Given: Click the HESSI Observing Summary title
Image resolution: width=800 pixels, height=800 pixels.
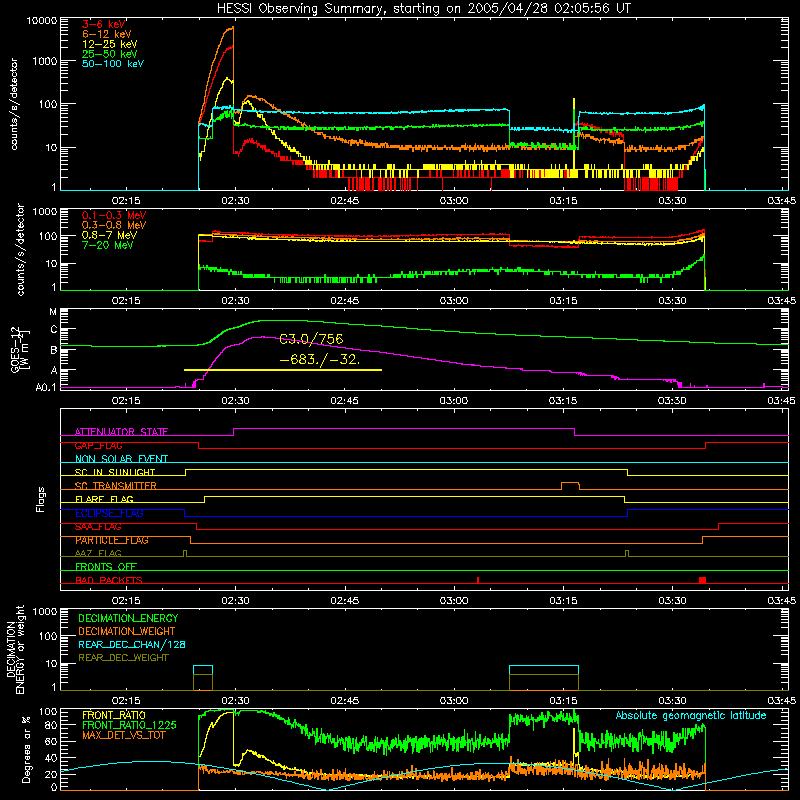Looking at the screenshot, I should coord(423,8).
